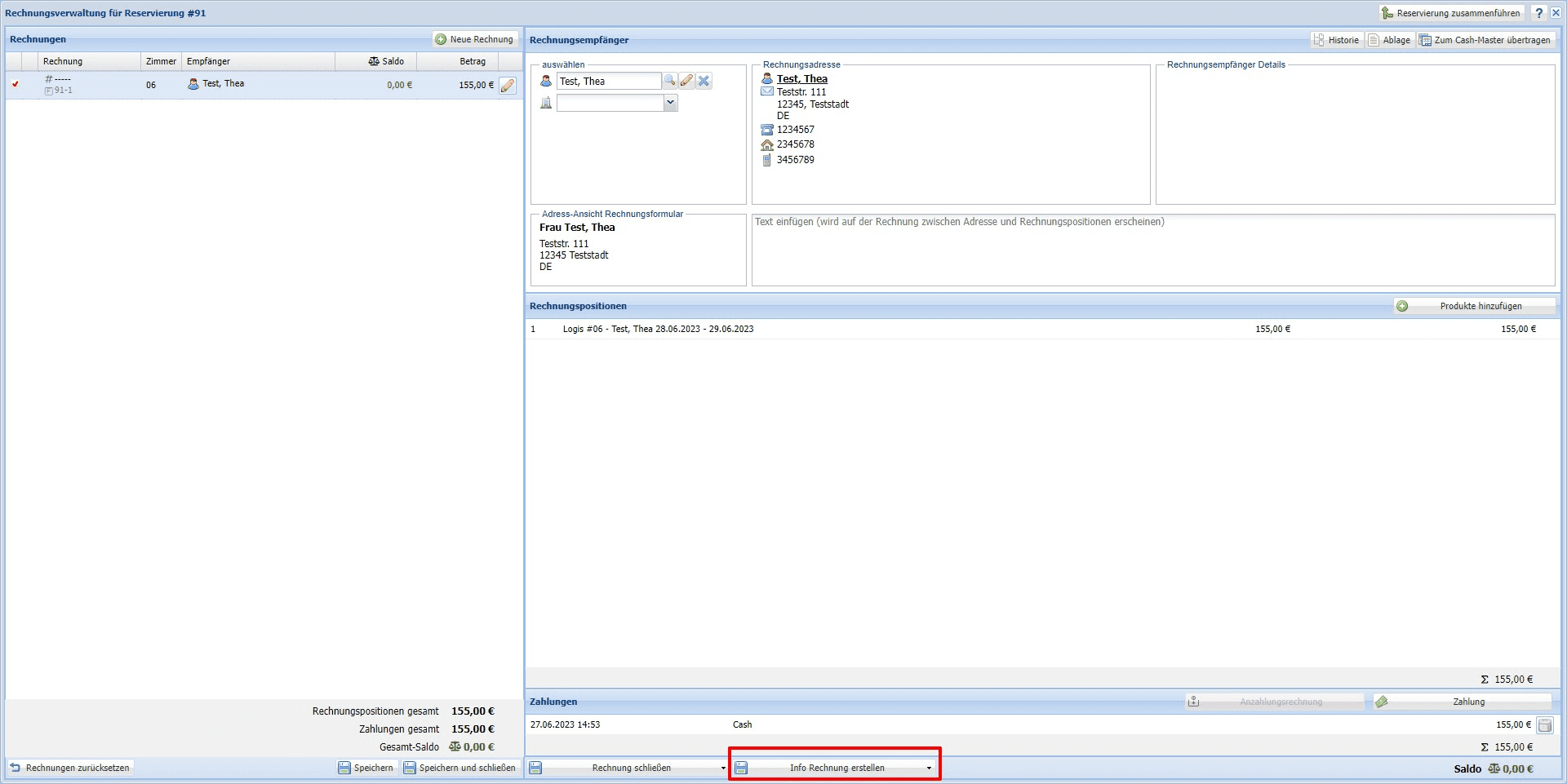Open Historie in recipient header
This screenshot has height=784, width=1567.
(x=1336, y=40)
